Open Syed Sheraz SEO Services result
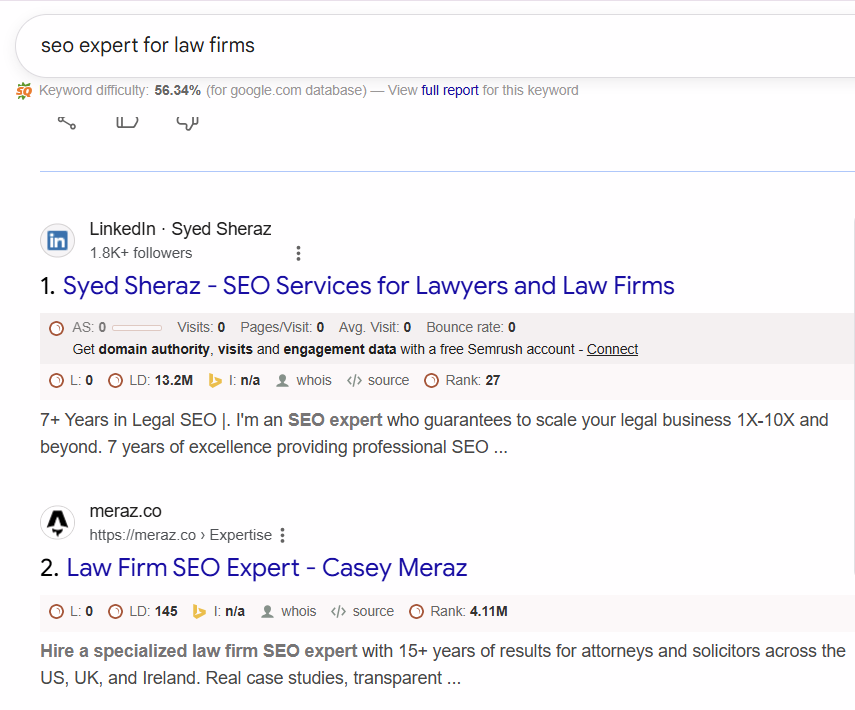The image size is (855, 710). 369,286
